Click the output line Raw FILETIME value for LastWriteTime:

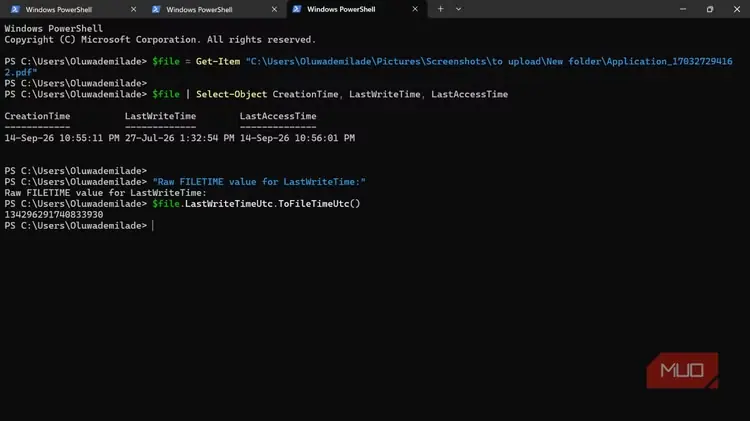click(106, 193)
